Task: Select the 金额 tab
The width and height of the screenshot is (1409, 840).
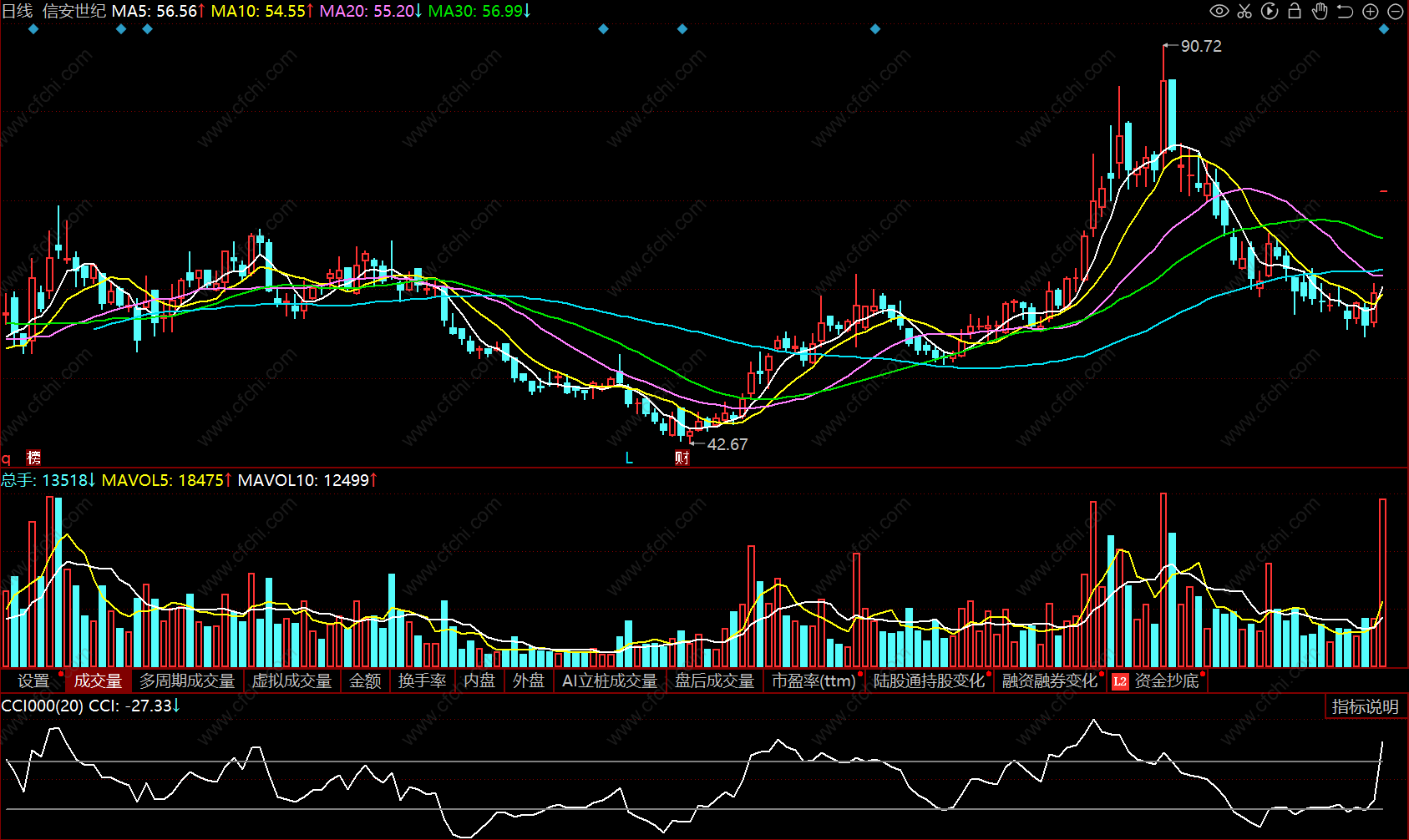Action: click(x=365, y=681)
